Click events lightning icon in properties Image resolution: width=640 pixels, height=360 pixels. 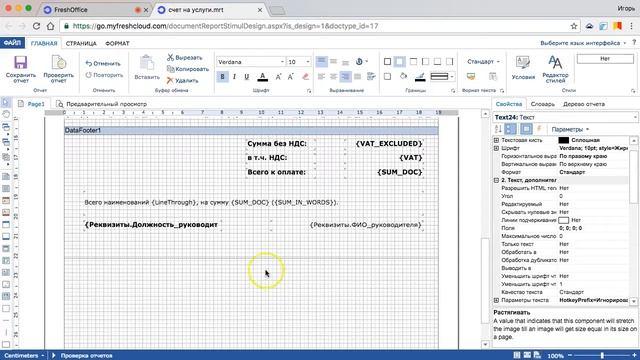tap(539, 129)
